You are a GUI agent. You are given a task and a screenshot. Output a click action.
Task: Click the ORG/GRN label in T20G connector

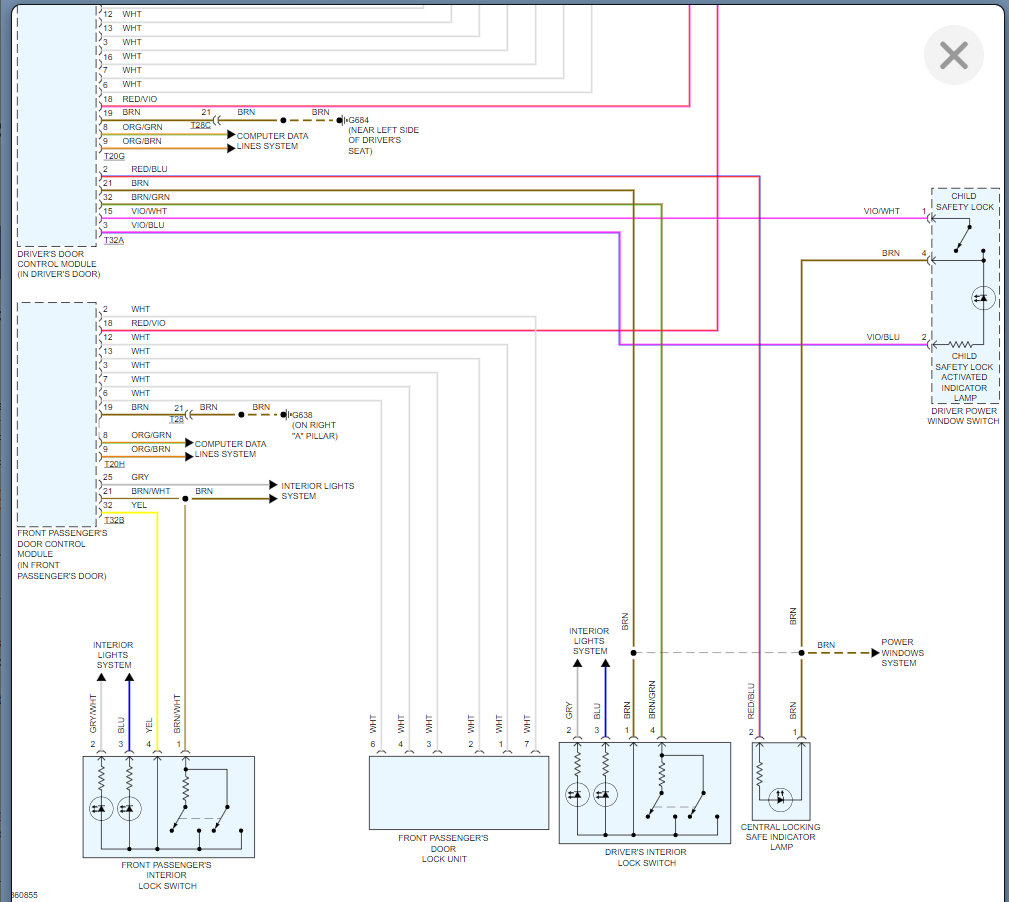click(142, 127)
